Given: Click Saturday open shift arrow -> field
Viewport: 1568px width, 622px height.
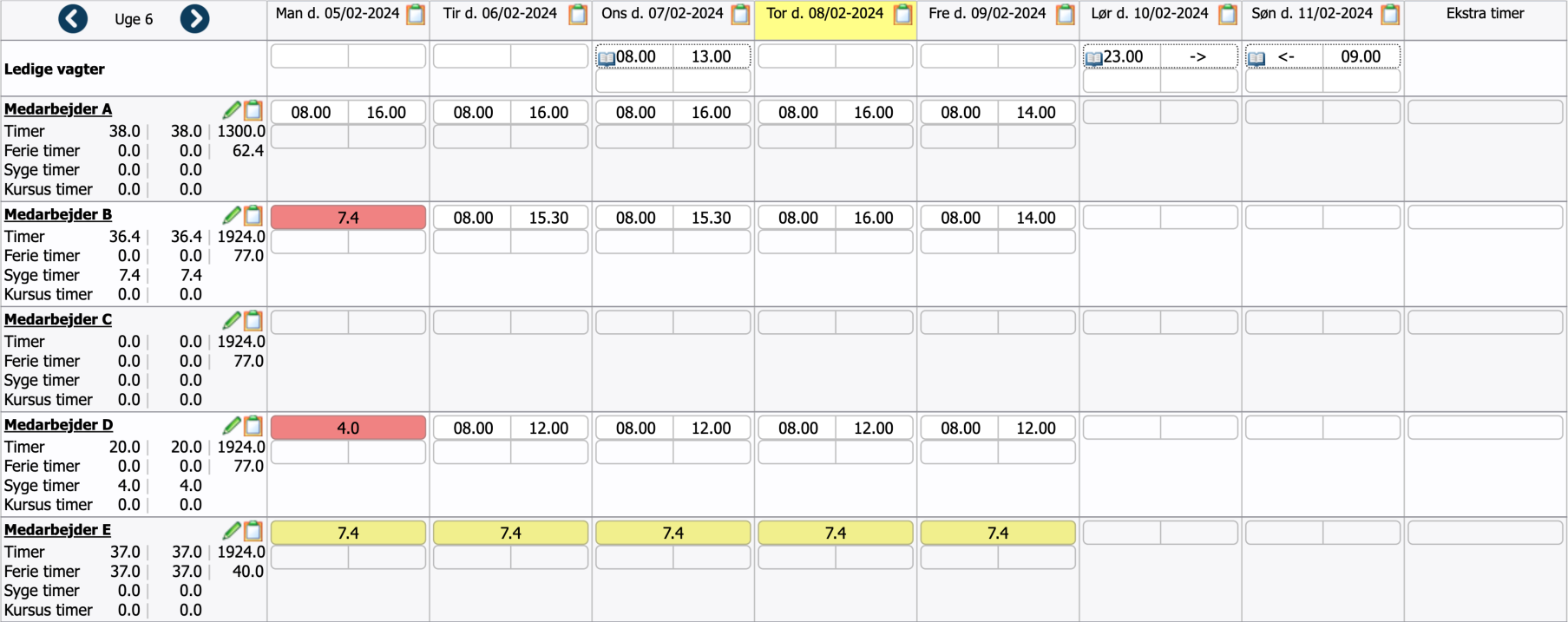Looking at the screenshot, I should point(1198,56).
